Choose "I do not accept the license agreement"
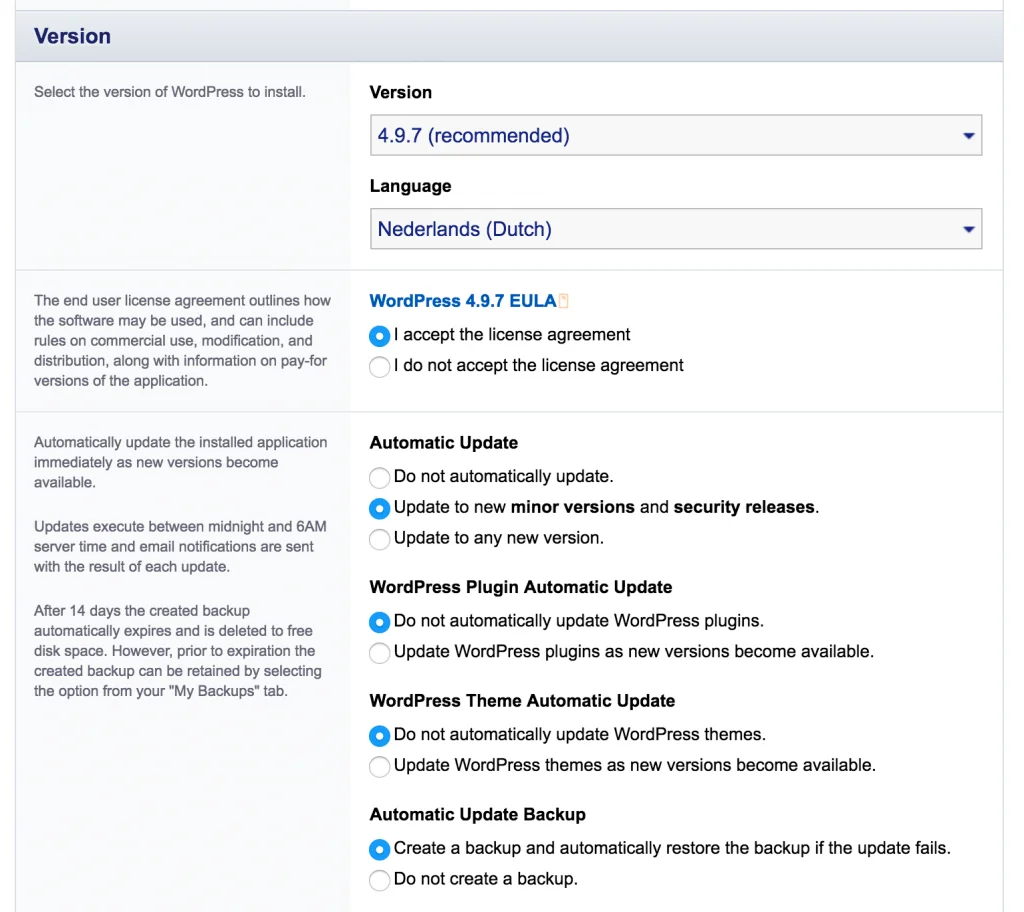Image resolution: width=1024 pixels, height=912 pixels. pos(380,366)
